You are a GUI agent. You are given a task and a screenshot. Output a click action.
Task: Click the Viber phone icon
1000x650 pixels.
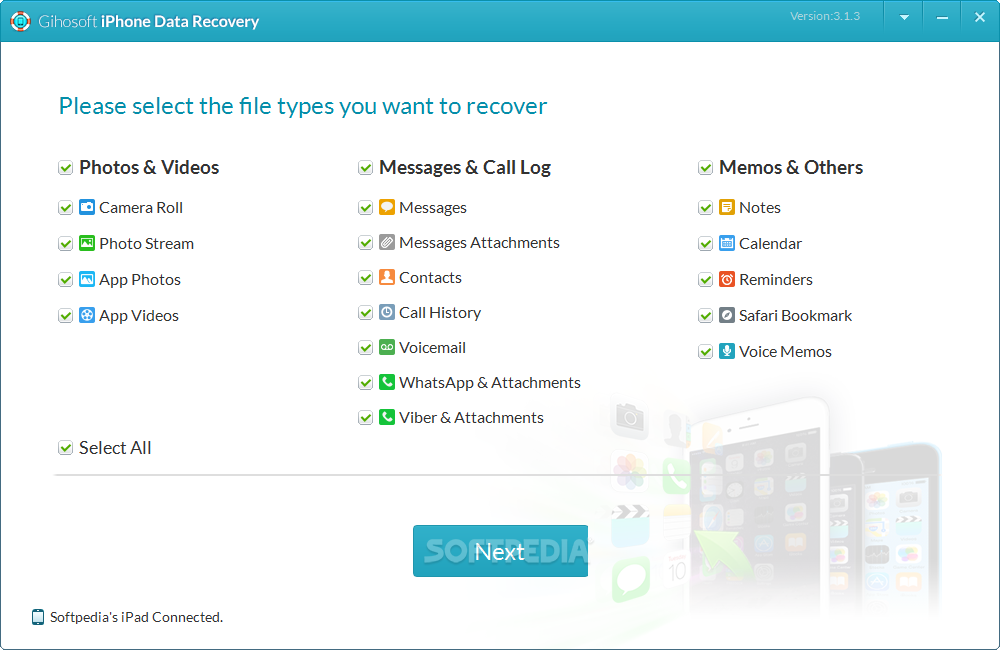(386, 417)
